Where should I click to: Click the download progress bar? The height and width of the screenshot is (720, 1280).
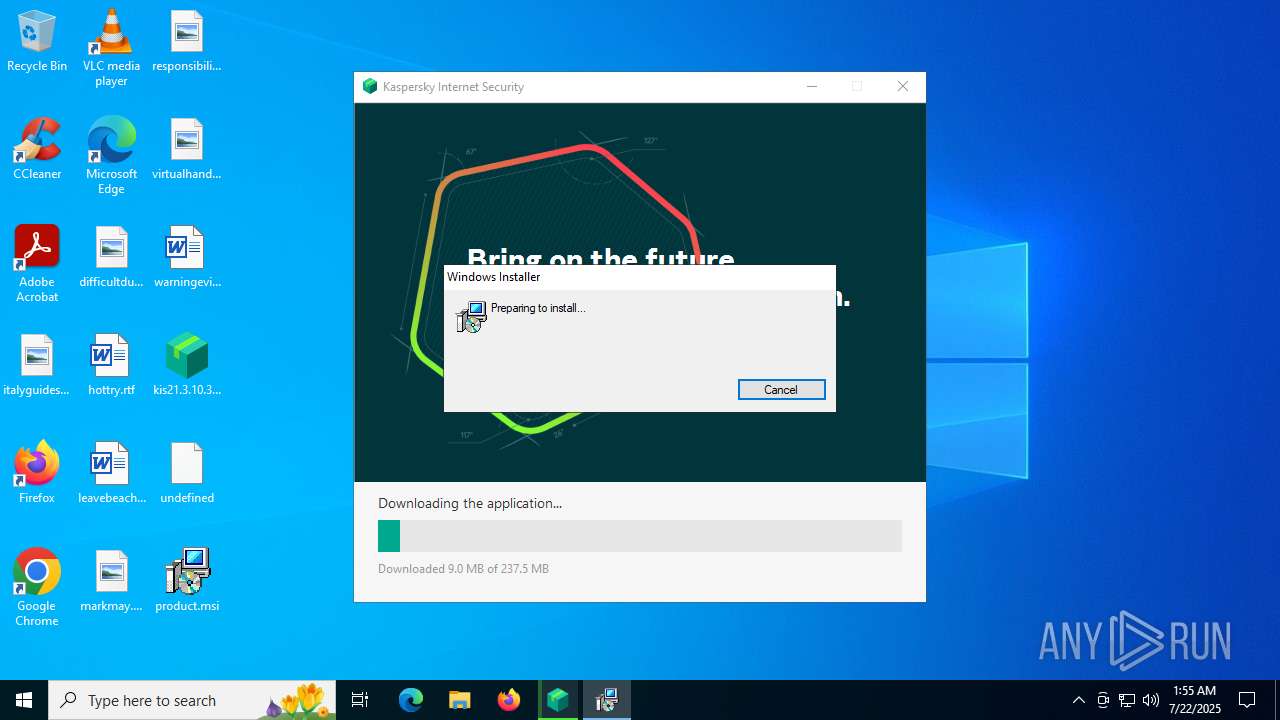point(640,536)
